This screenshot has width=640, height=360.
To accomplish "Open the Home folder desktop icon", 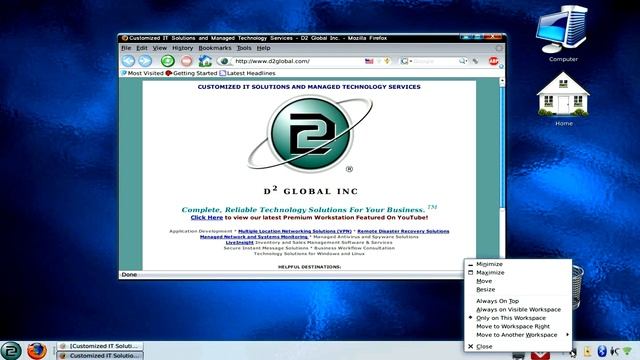I will pos(563,99).
